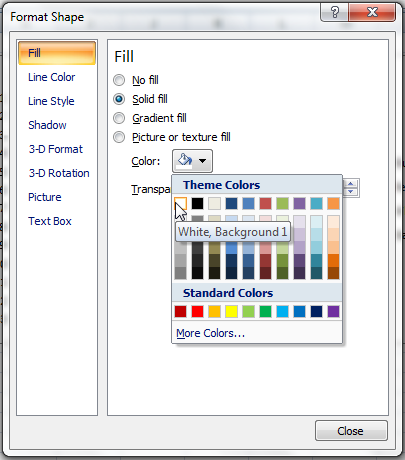Click the help question mark icon

(x=334, y=12)
